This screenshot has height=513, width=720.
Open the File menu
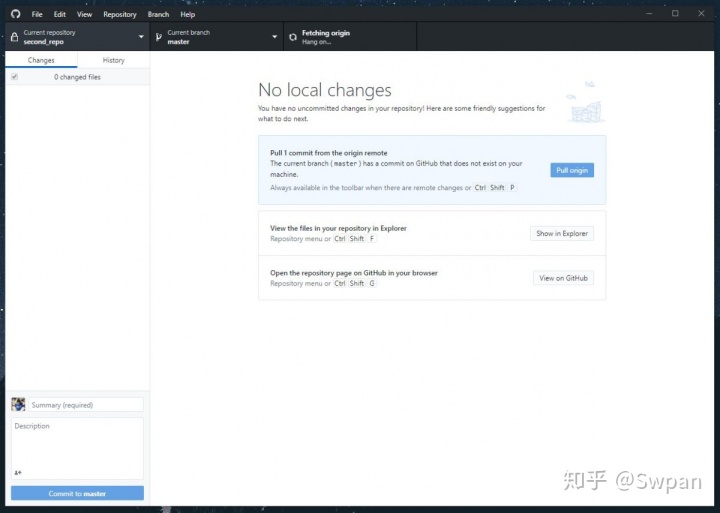coord(37,14)
